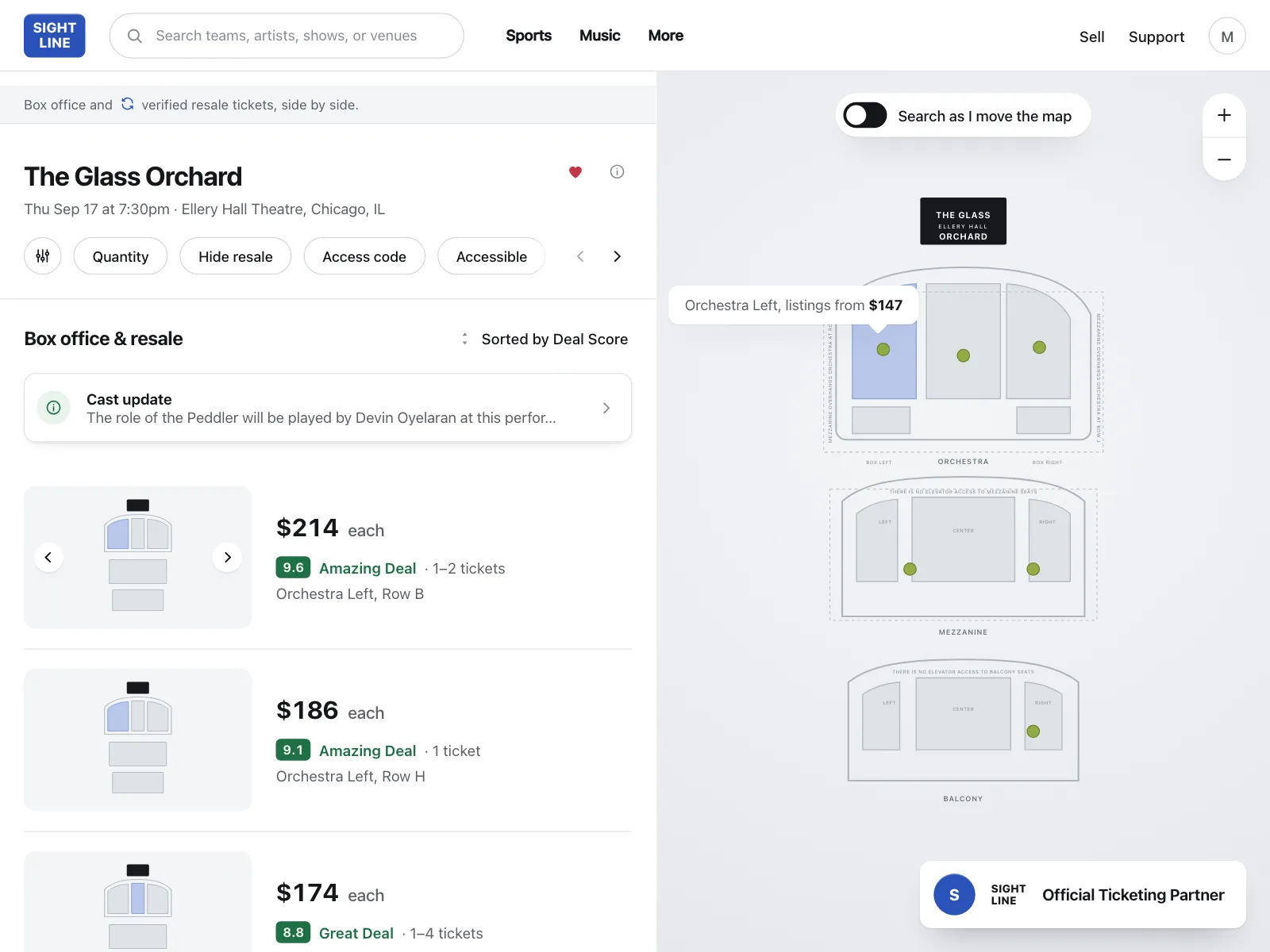1270x952 pixels.
Task: Click the right Mezzanine listing dot
Action: coord(1033,569)
